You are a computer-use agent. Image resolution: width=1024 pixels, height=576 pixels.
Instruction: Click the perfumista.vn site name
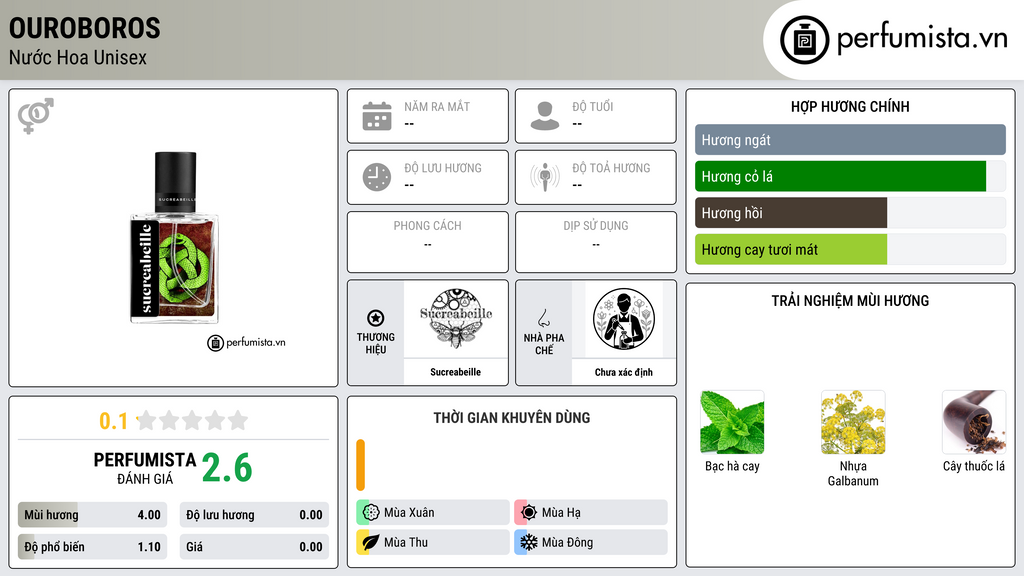click(x=922, y=38)
